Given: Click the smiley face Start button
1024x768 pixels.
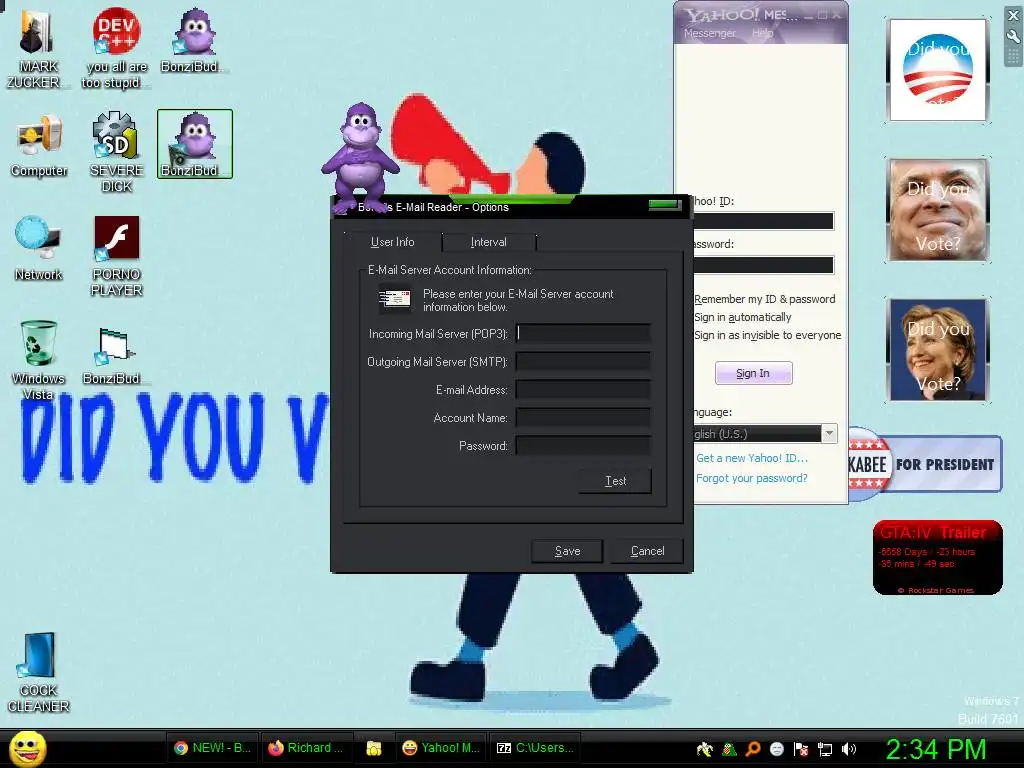Looking at the screenshot, I should pyautogui.click(x=27, y=748).
